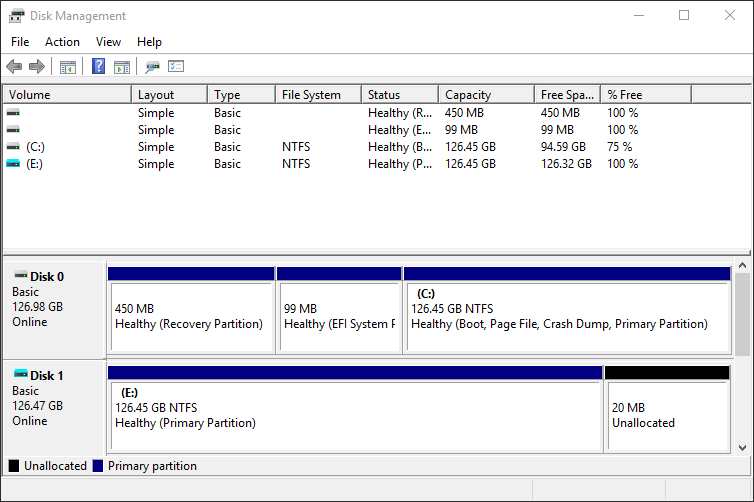Viewport: 754px width, 502px height.
Task: Sort by the File System column header
Action: click(311, 95)
